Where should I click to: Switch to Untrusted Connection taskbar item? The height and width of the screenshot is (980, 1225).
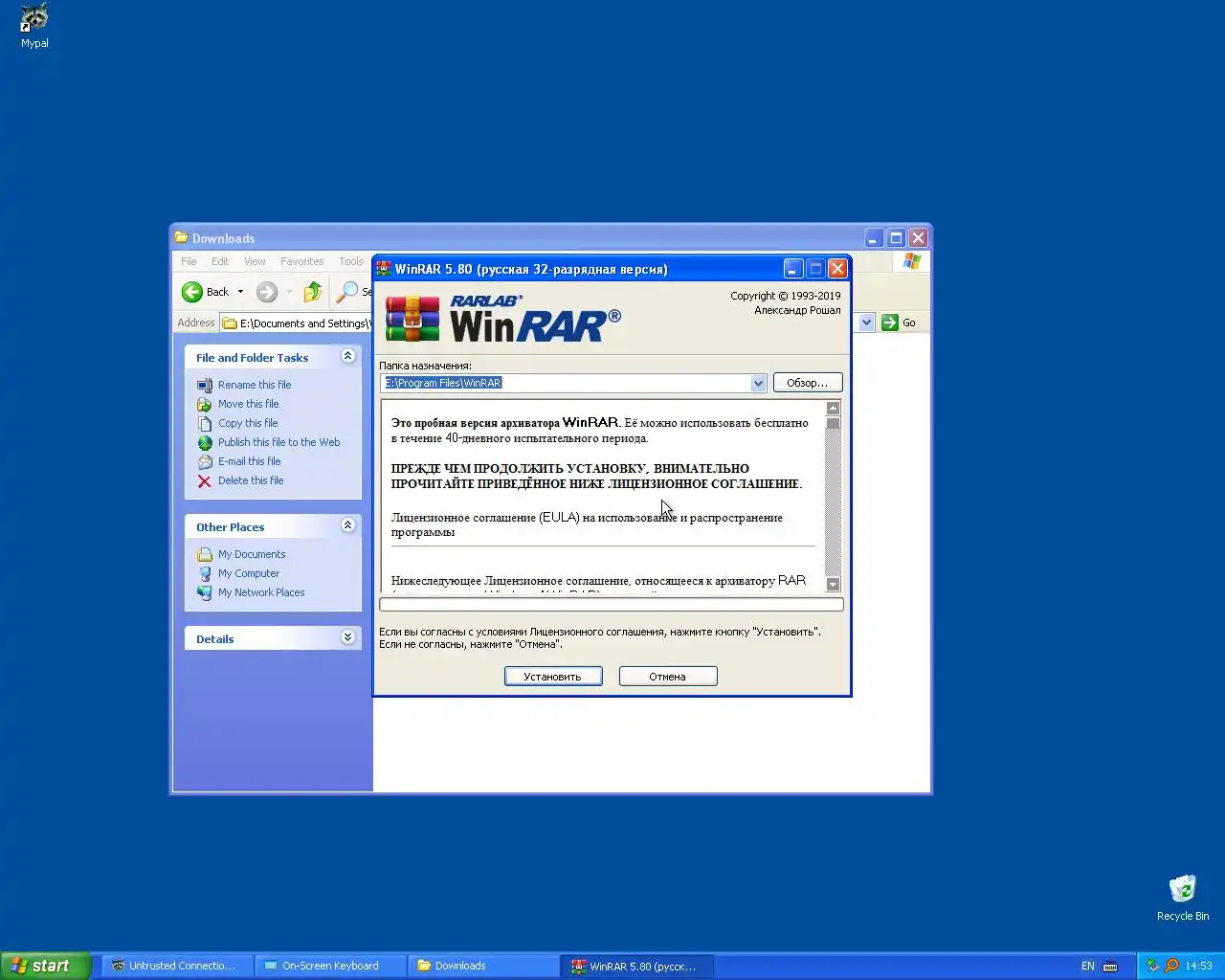[178, 966]
